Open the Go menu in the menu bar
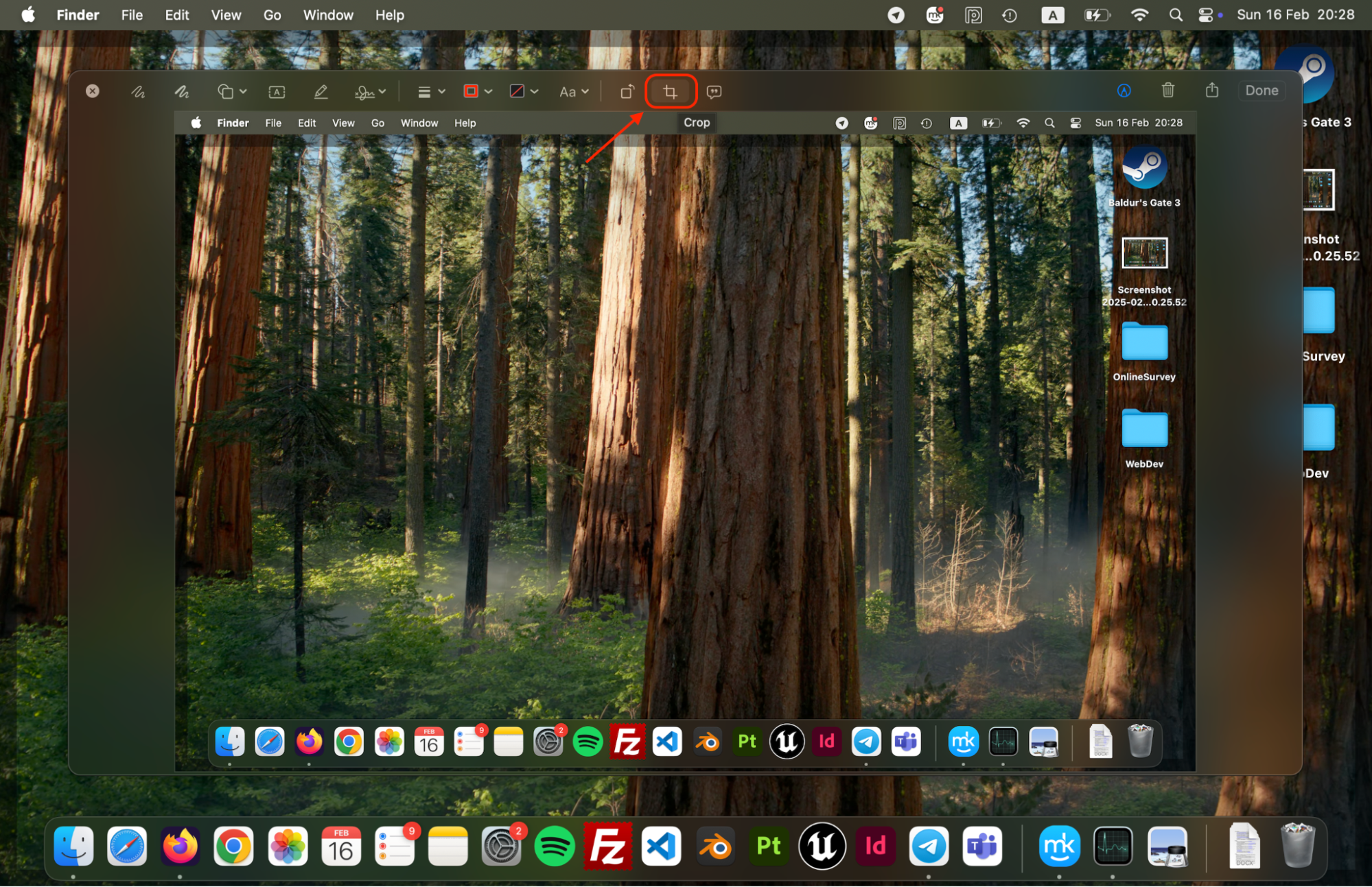 pos(272,14)
